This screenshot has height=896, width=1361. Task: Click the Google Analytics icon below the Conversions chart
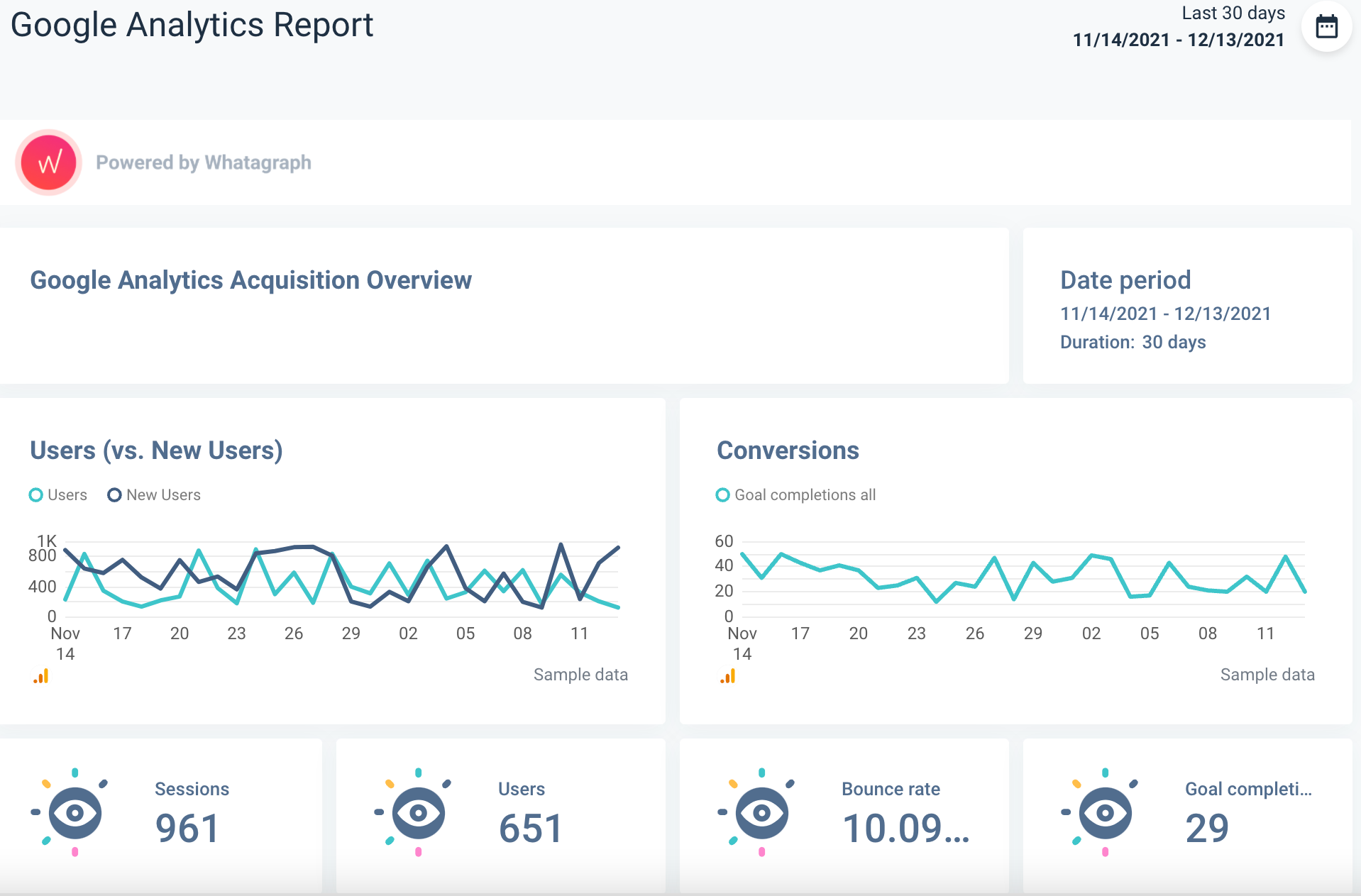point(727,676)
